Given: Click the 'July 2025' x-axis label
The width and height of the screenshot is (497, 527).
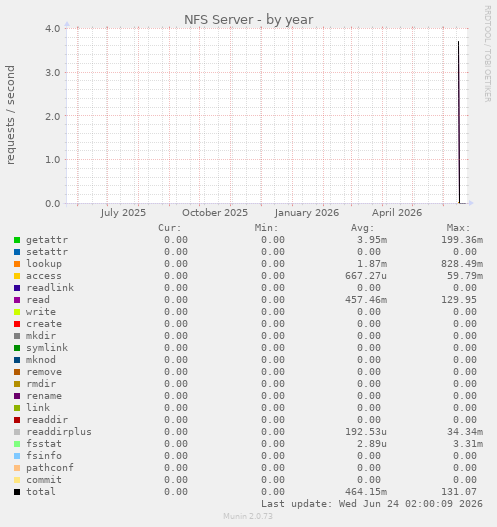Looking at the screenshot, I should coord(123,213).
